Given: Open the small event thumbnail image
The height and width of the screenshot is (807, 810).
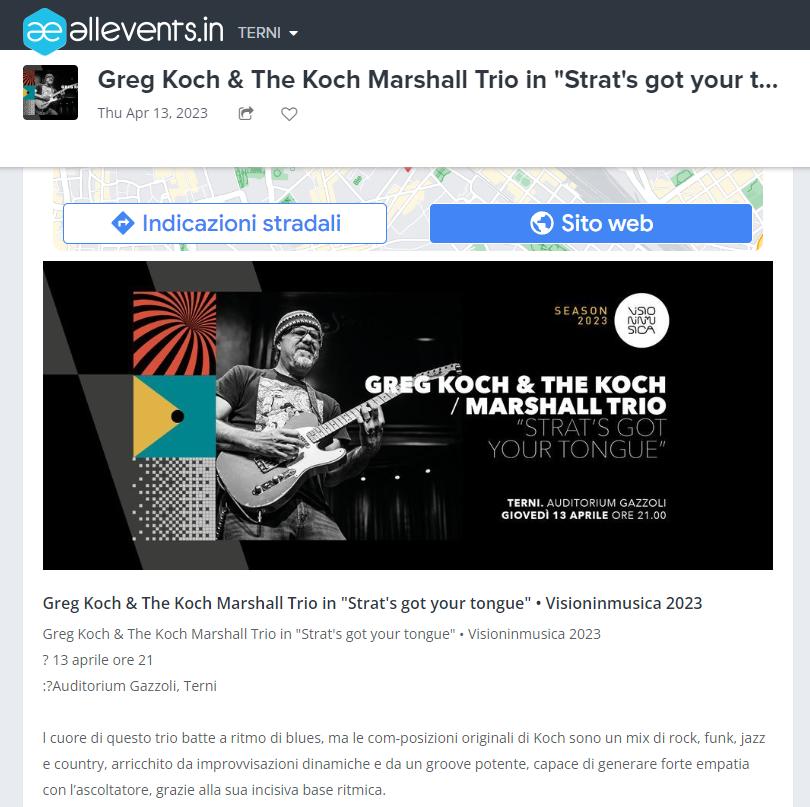Looking at the screenshot, I should point(51,92).
